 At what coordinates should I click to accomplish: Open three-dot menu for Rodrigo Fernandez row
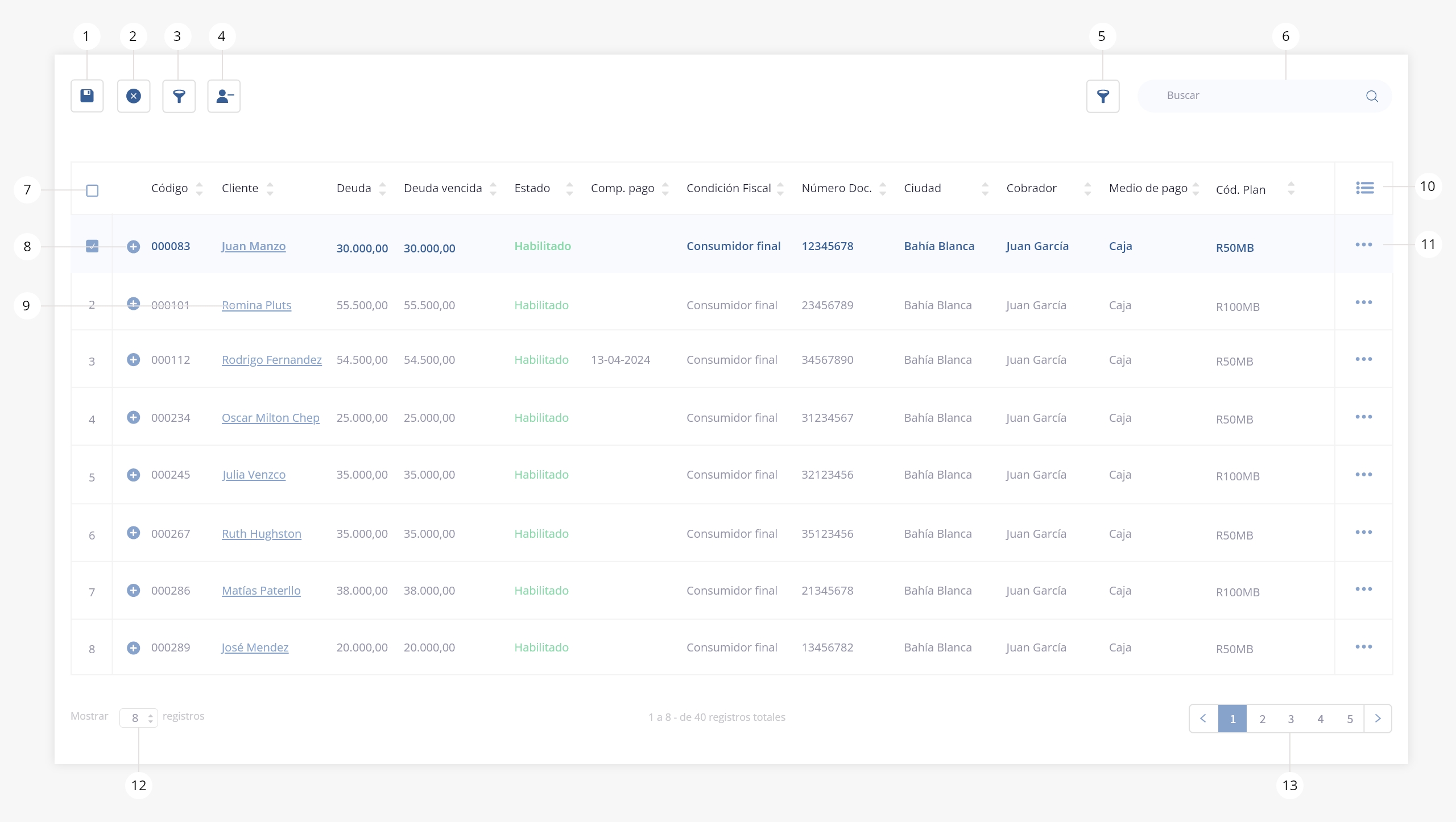pos(1363,359)
